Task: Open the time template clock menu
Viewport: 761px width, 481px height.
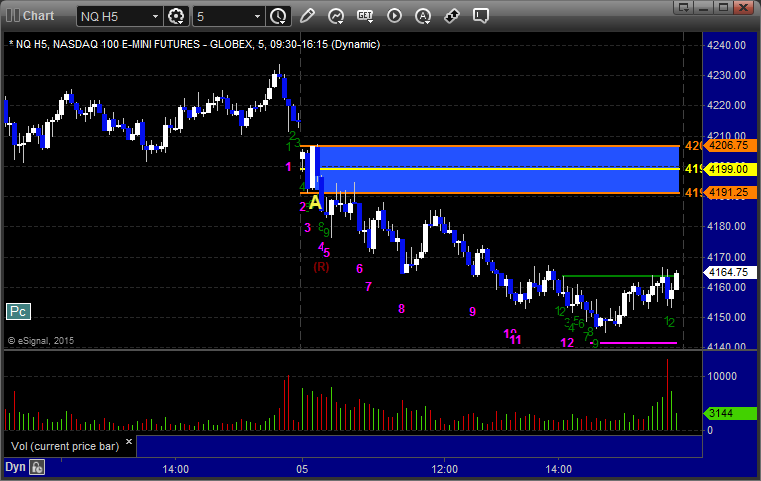Action: click(x=279, y=16)
